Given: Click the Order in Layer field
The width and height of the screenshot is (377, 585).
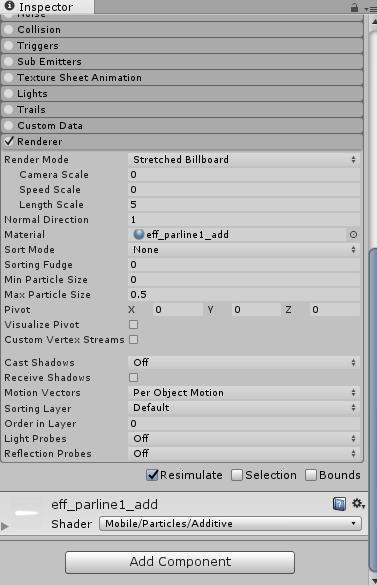Looking at the screenshot, I should coord(244,423).
